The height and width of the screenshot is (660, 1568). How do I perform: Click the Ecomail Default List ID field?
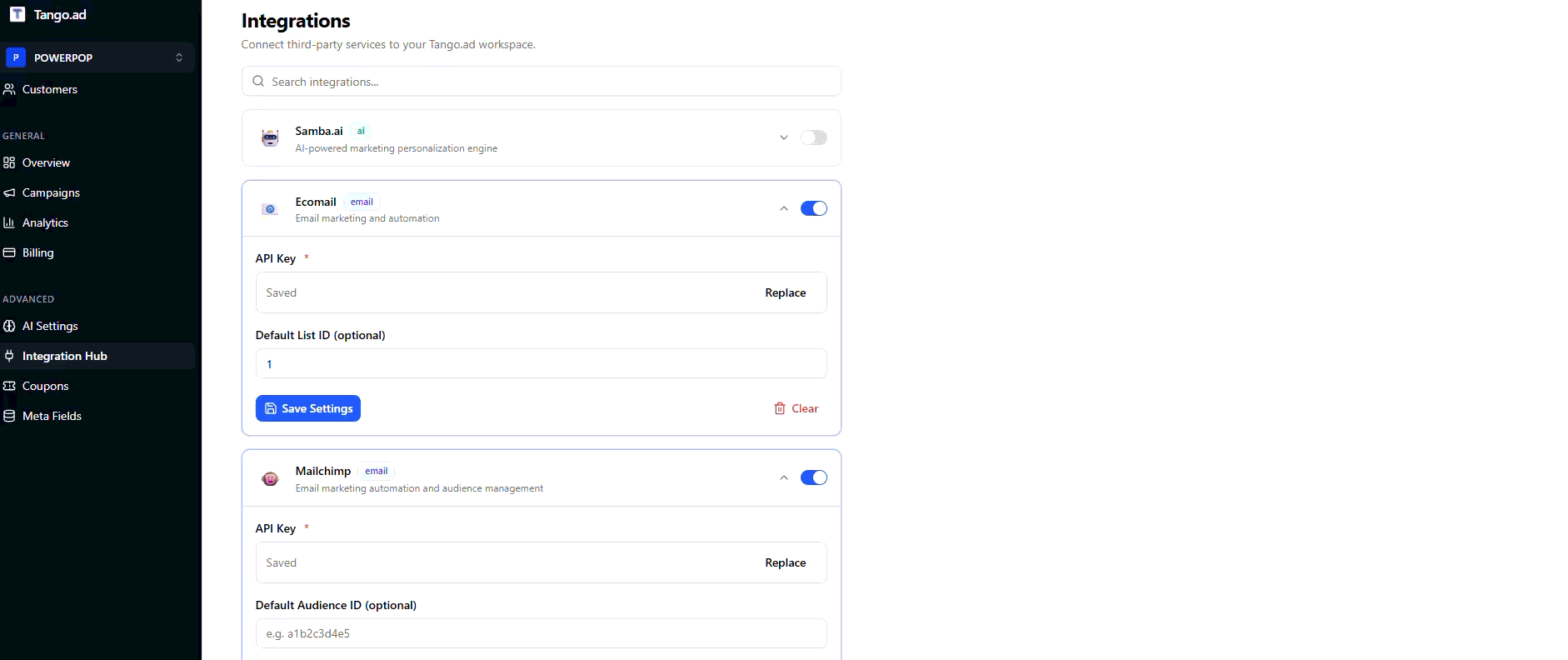coord(542,363)
